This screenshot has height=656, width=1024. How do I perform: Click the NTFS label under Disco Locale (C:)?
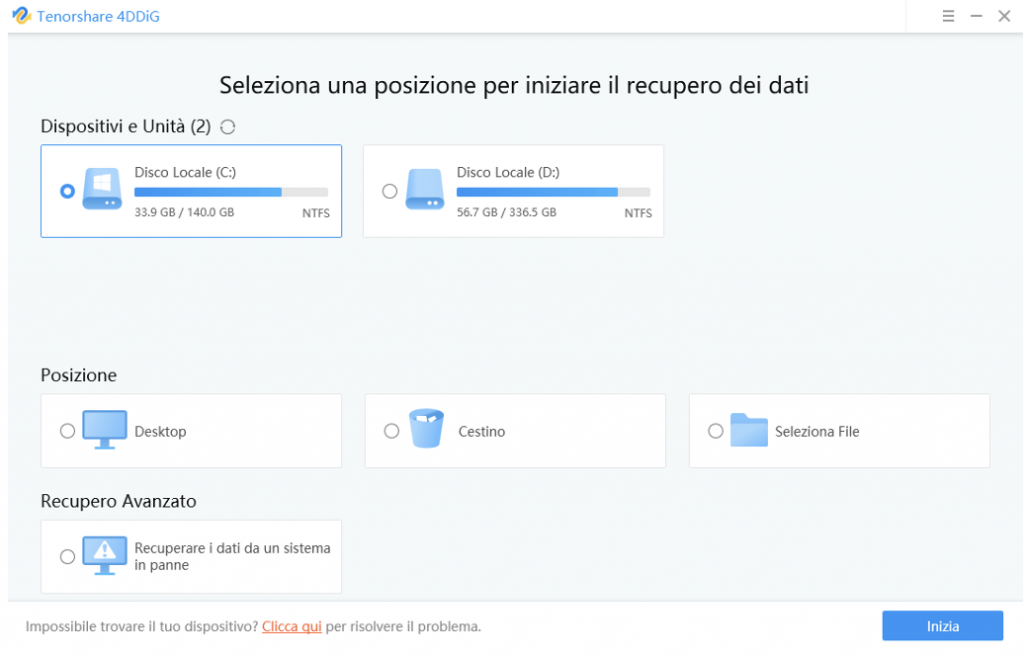pyautogui.click(x=315, y=213)
